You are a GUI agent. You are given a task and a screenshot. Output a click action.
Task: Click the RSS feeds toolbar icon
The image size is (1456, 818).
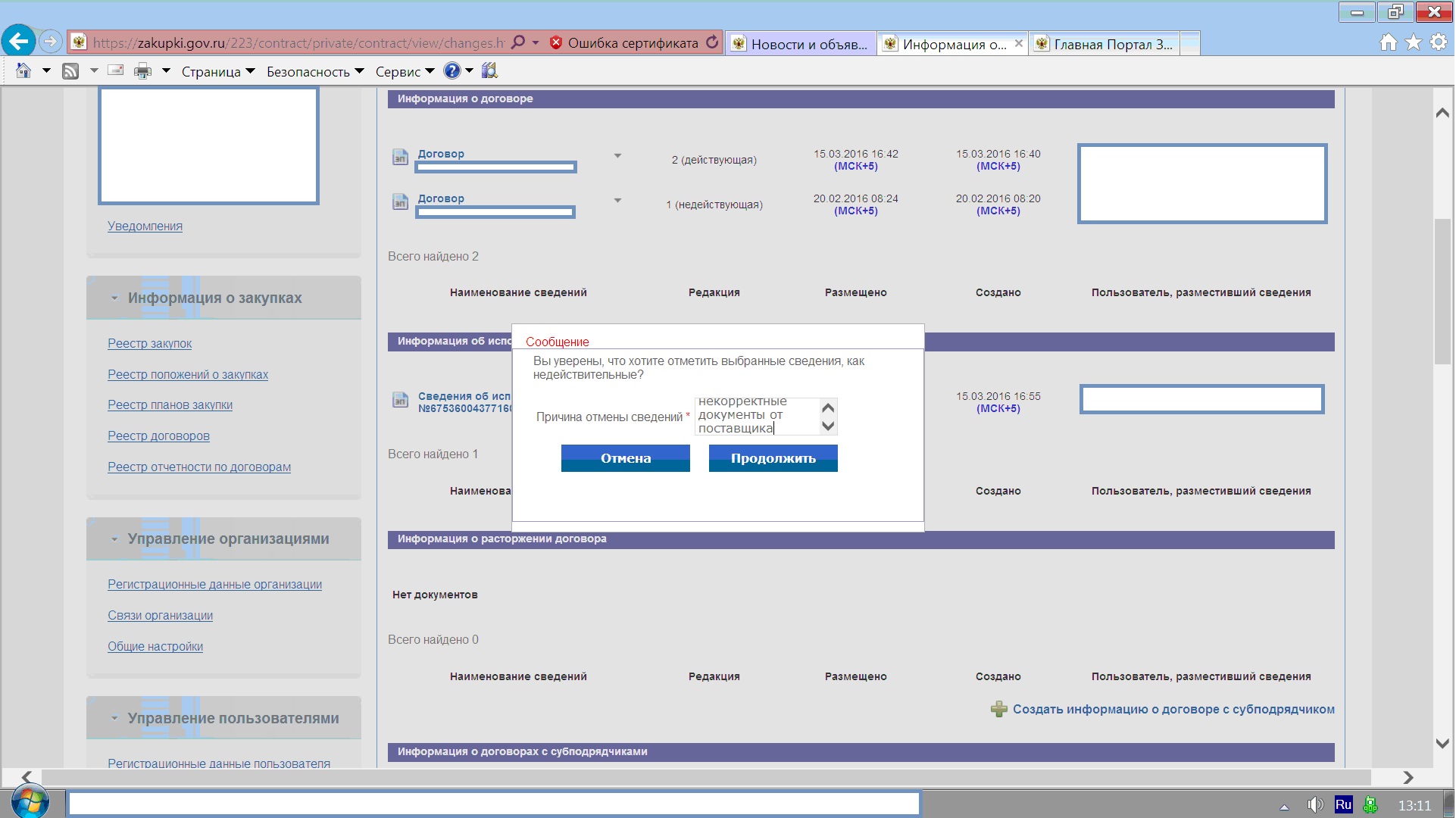click(x=70, y=71)
